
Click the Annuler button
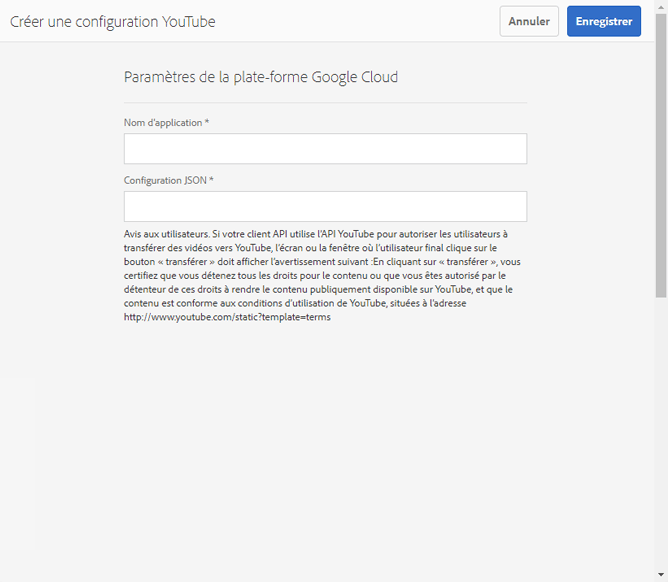click(x=529, y=21)
